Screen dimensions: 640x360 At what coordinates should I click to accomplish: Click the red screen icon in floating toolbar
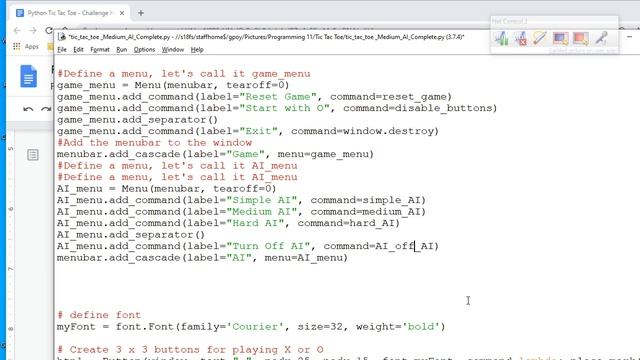click(x=580, y=38)
